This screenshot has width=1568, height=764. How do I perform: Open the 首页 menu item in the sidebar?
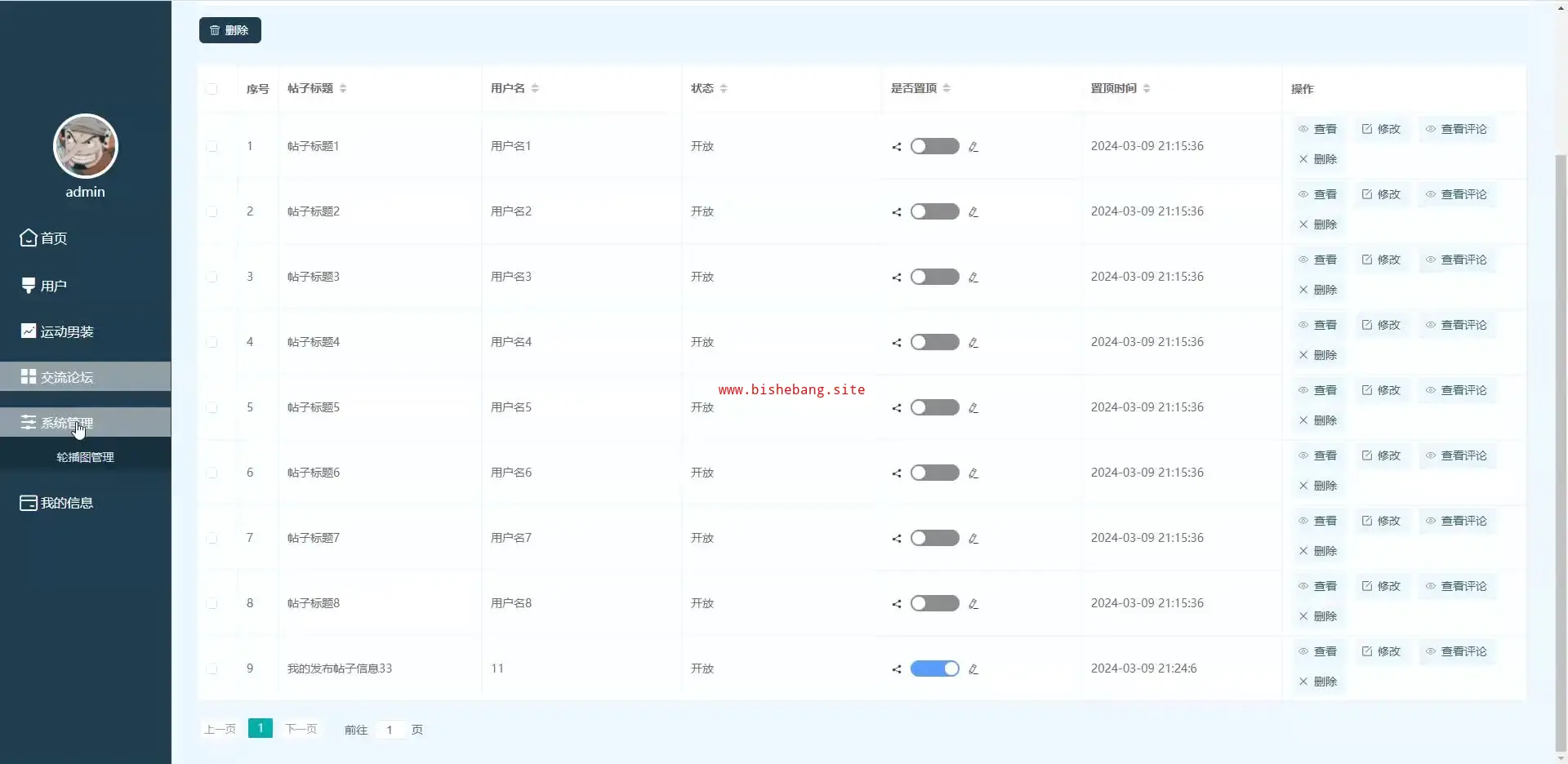click(86, 238)
